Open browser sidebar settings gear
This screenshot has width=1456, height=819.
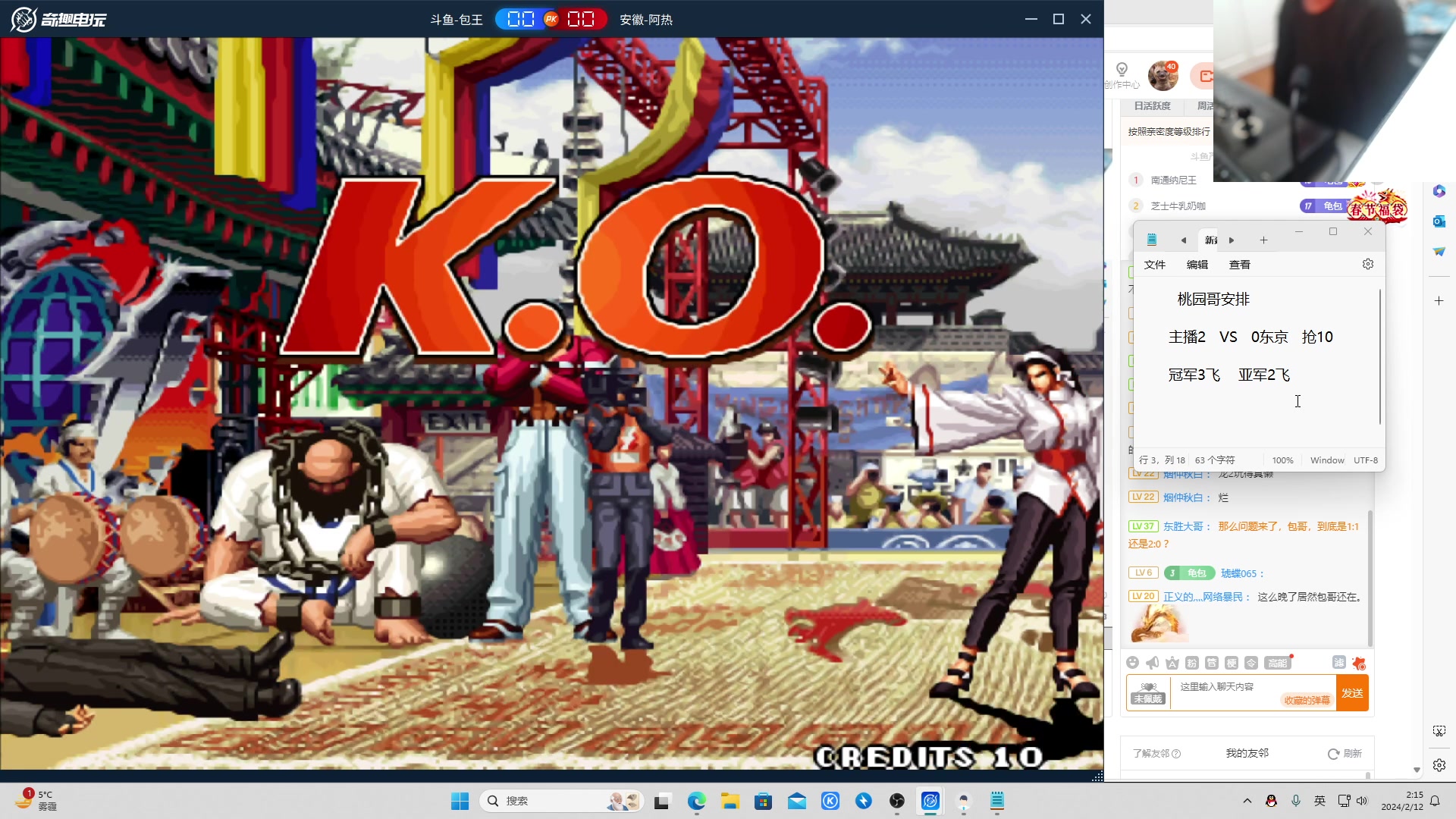click(x=1439, y=765)
